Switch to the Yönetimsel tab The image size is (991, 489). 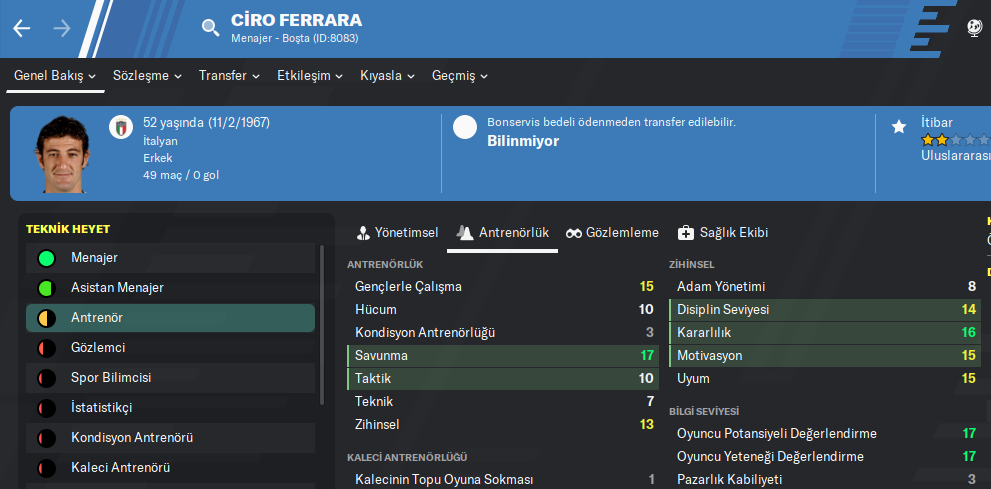[x=397, y=232]
